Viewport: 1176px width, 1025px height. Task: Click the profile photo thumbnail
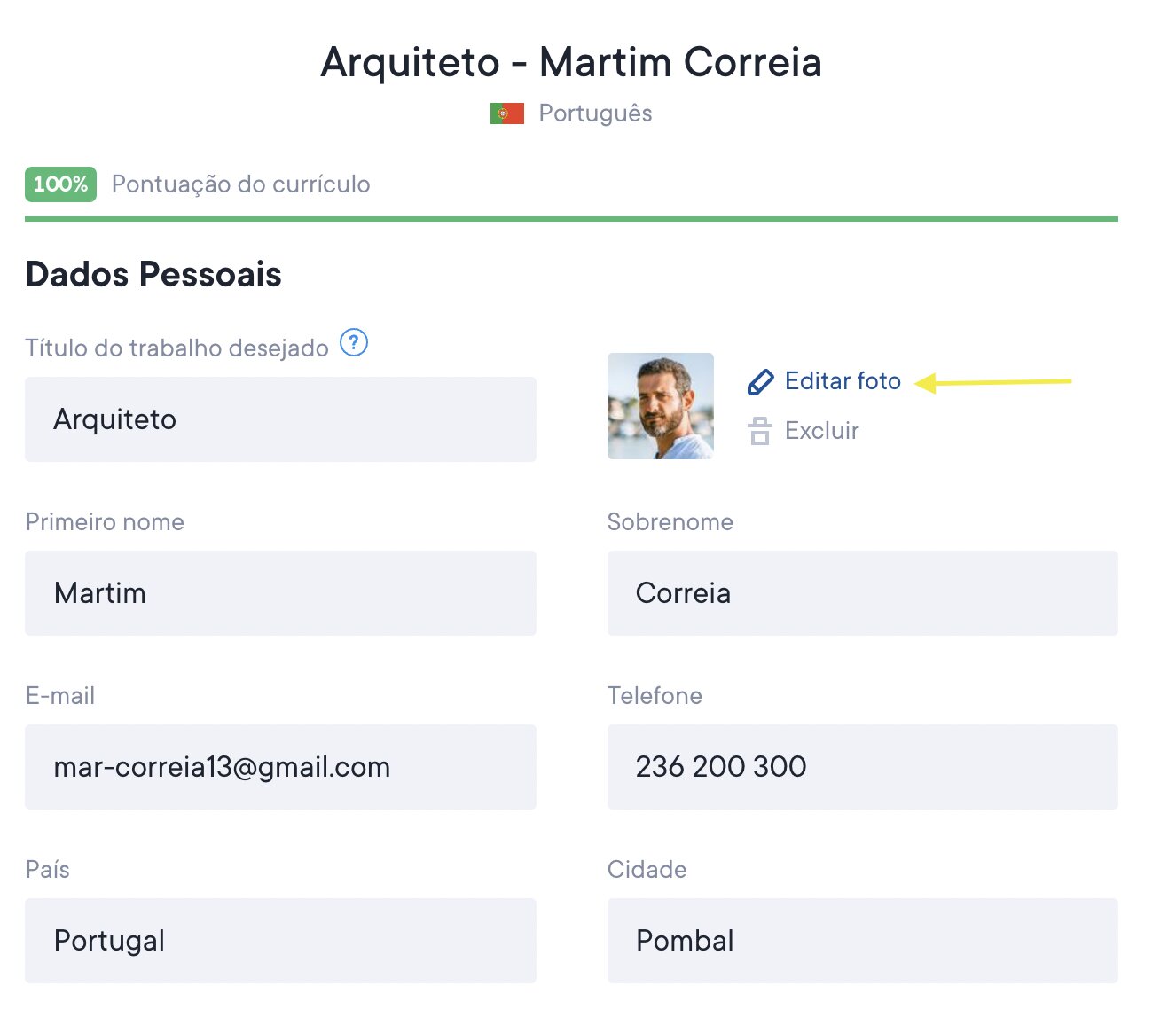(660, 406)
